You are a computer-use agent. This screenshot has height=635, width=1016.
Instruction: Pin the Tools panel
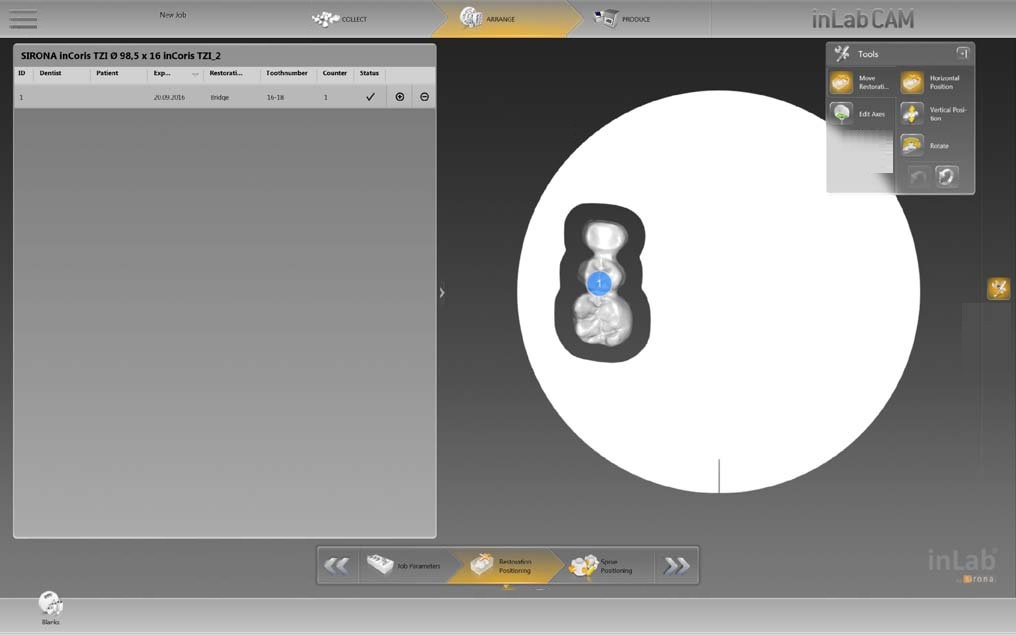pyautogui.click(x=963, y=53)
